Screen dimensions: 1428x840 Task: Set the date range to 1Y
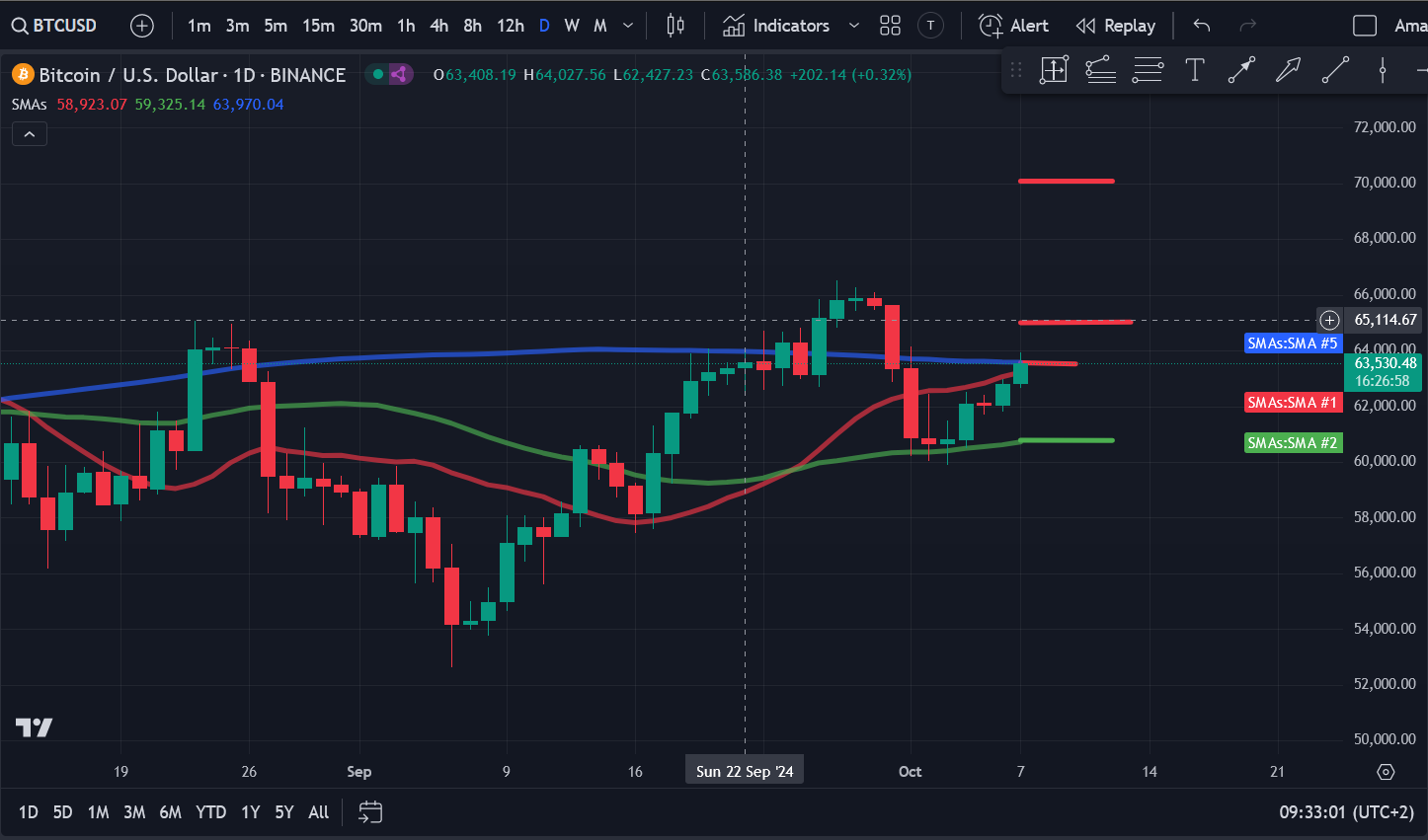point(251,812)
